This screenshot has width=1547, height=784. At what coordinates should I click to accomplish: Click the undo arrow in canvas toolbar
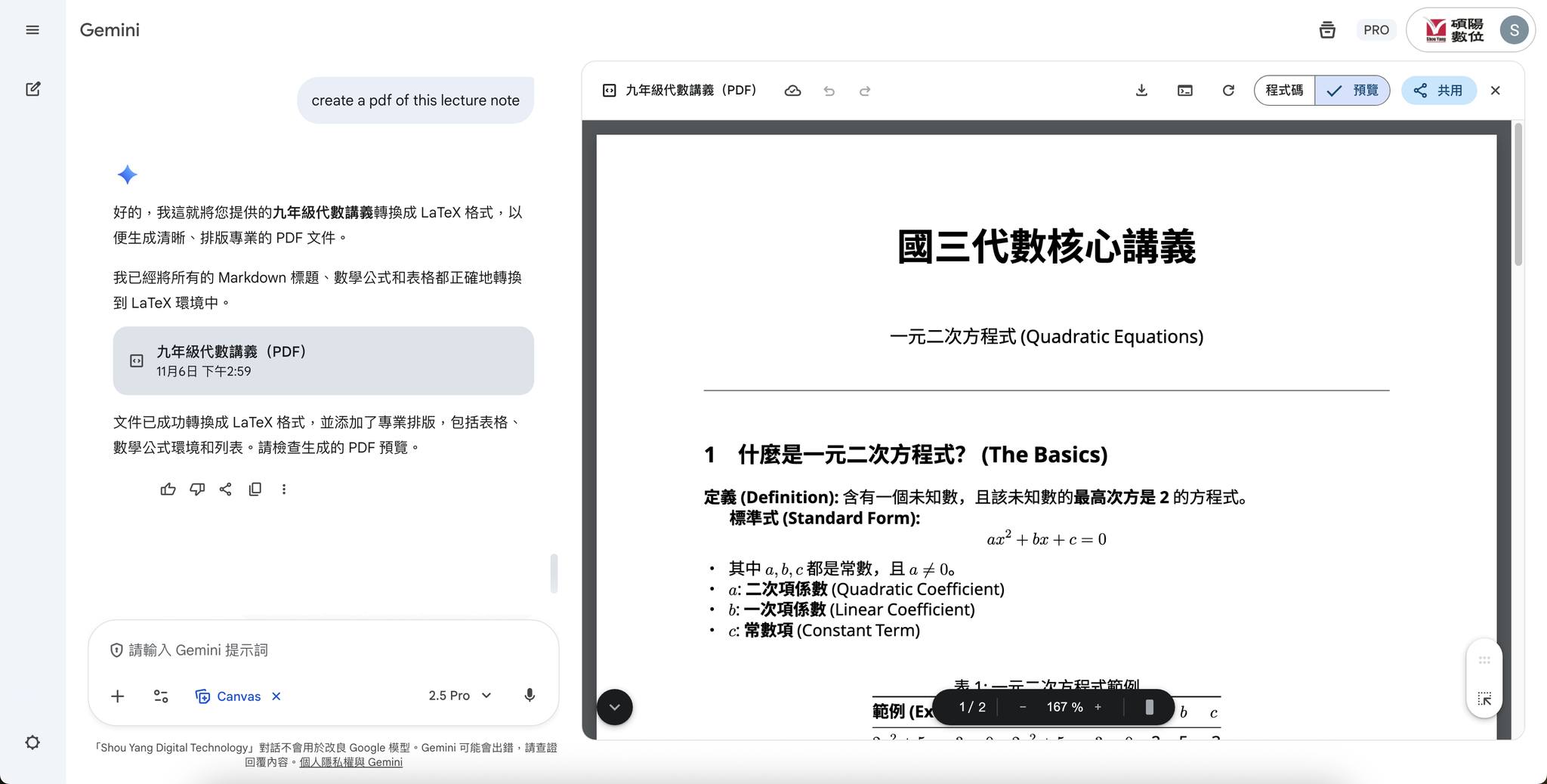click(829, 91)
